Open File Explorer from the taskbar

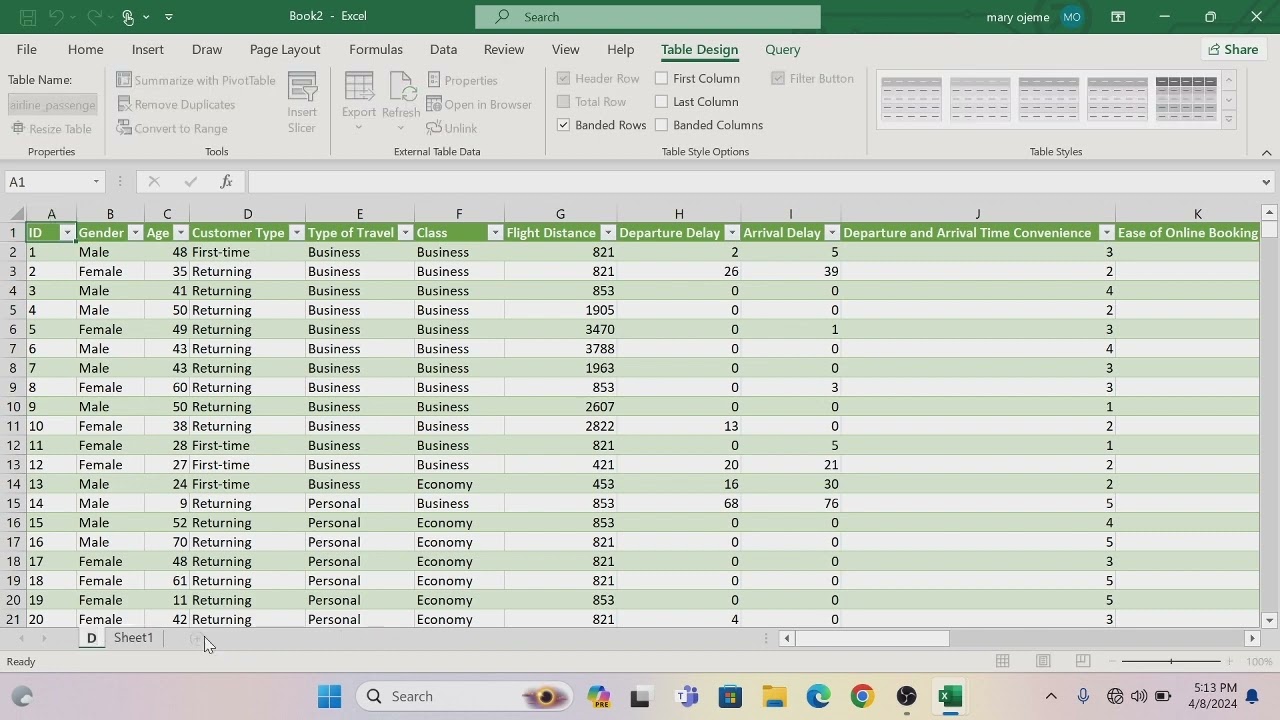click(774, 696)
